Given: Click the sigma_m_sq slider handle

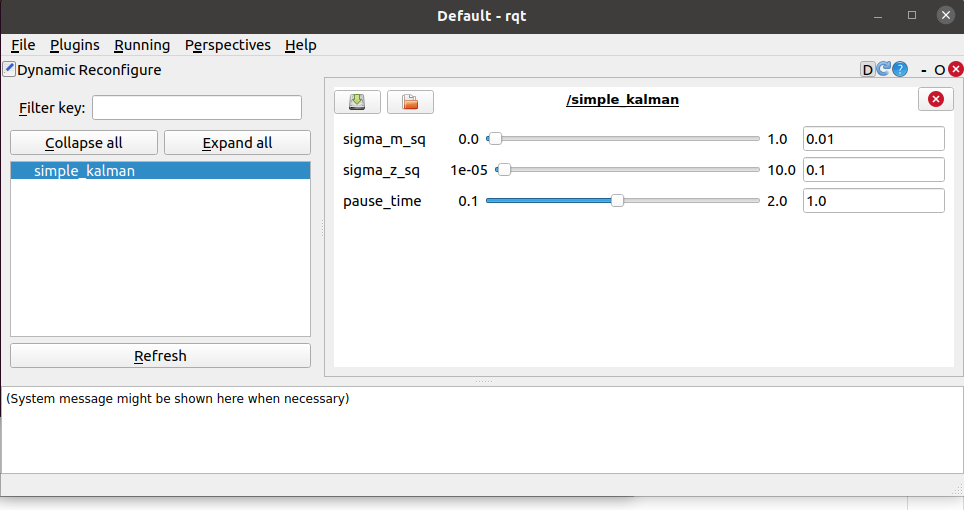Looking at the screenshot, I should 495,139.
